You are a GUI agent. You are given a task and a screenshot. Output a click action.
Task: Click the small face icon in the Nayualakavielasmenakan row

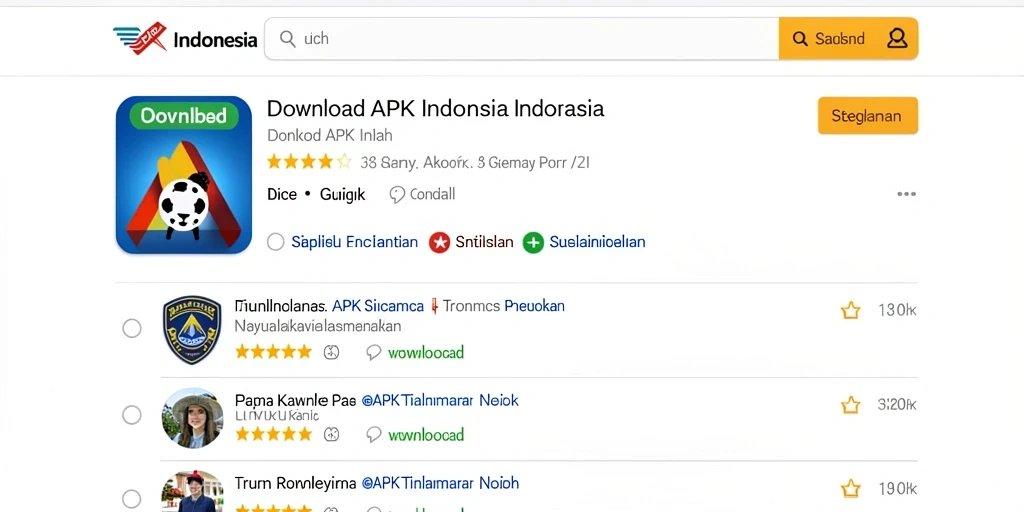click(x=332, y=353)
